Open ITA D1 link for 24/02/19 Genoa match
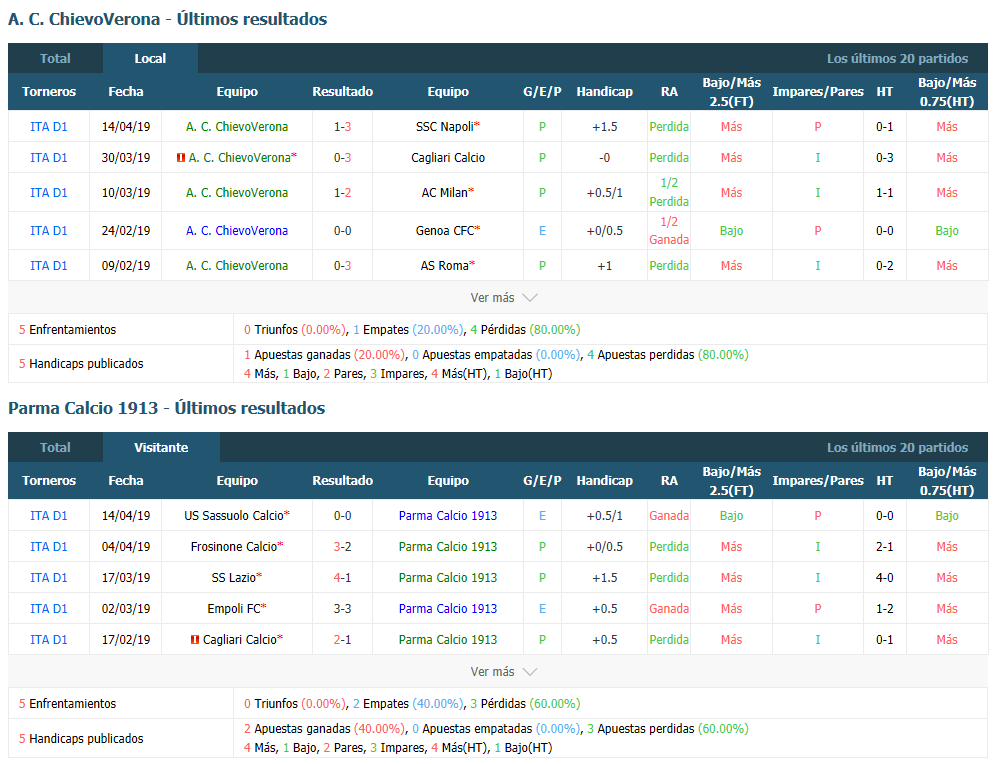Screen dimensions: 1005x764 [49, 231]
